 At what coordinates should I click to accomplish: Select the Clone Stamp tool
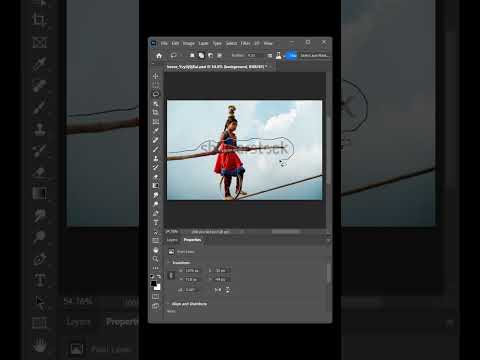click(156, 158)
